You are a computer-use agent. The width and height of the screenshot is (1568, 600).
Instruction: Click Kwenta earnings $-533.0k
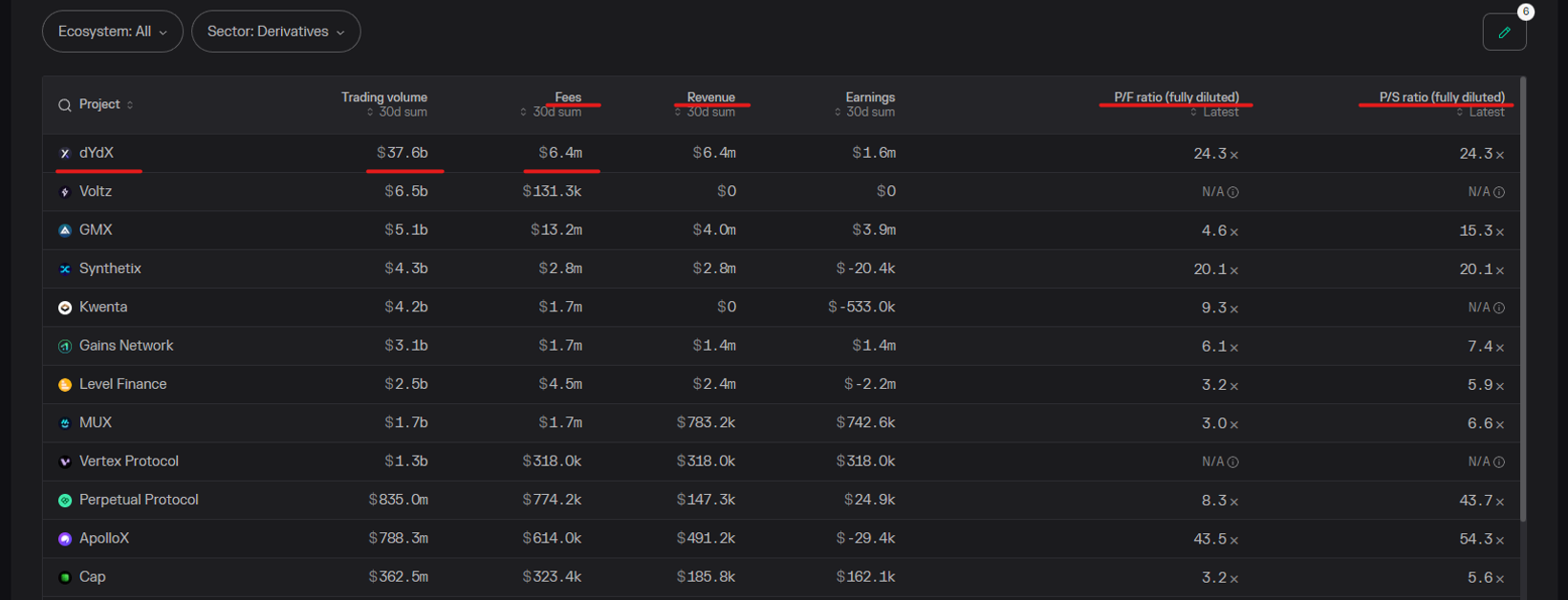click(x=861, y=307)
